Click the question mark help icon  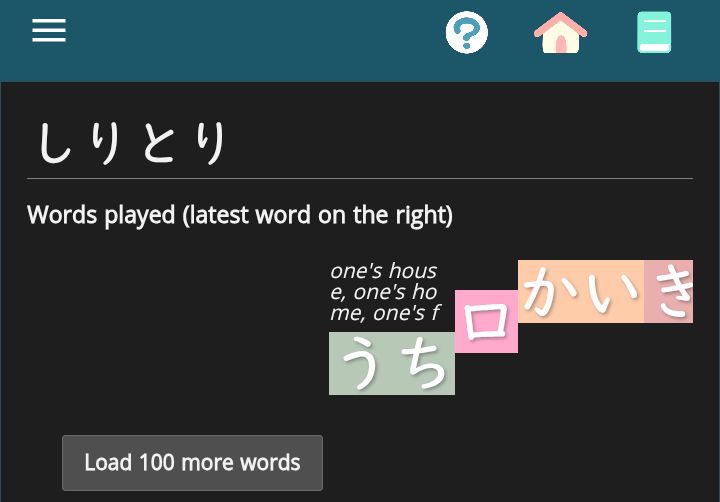click(x=466, y=33)
